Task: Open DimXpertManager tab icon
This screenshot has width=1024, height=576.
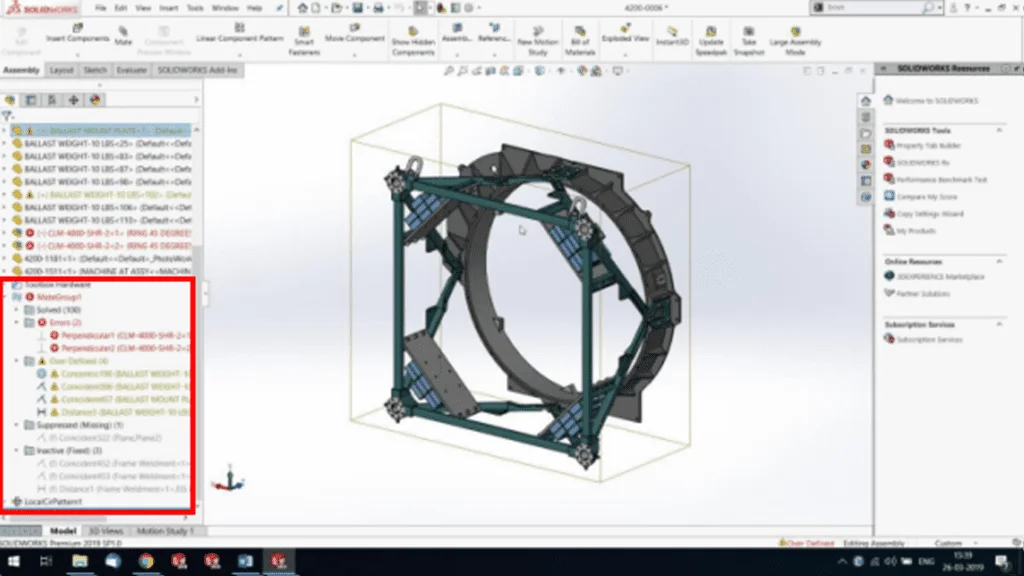Action: coord(73,100)
